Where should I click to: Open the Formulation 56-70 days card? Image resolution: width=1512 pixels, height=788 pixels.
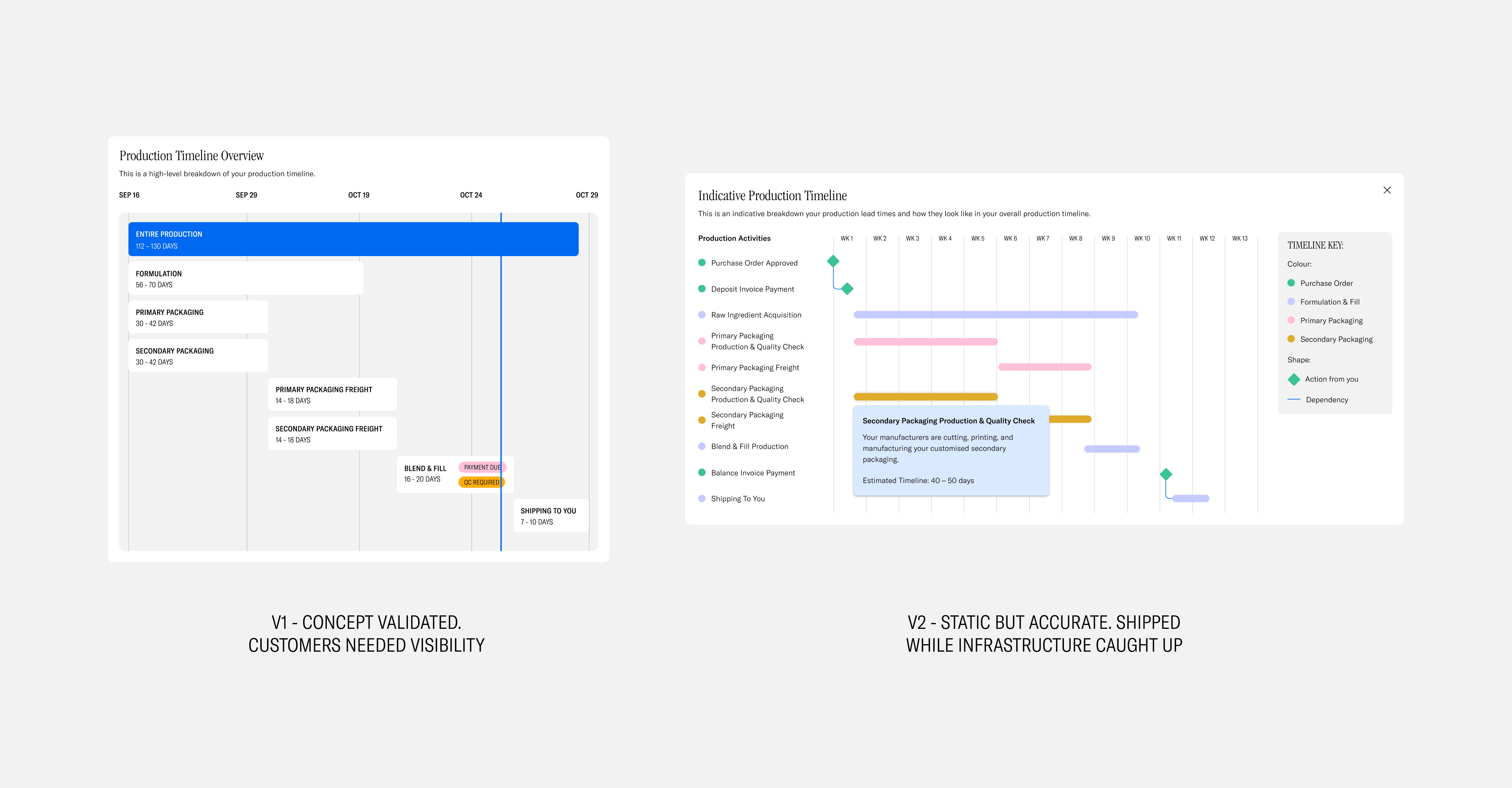click(x=245, y=278)
